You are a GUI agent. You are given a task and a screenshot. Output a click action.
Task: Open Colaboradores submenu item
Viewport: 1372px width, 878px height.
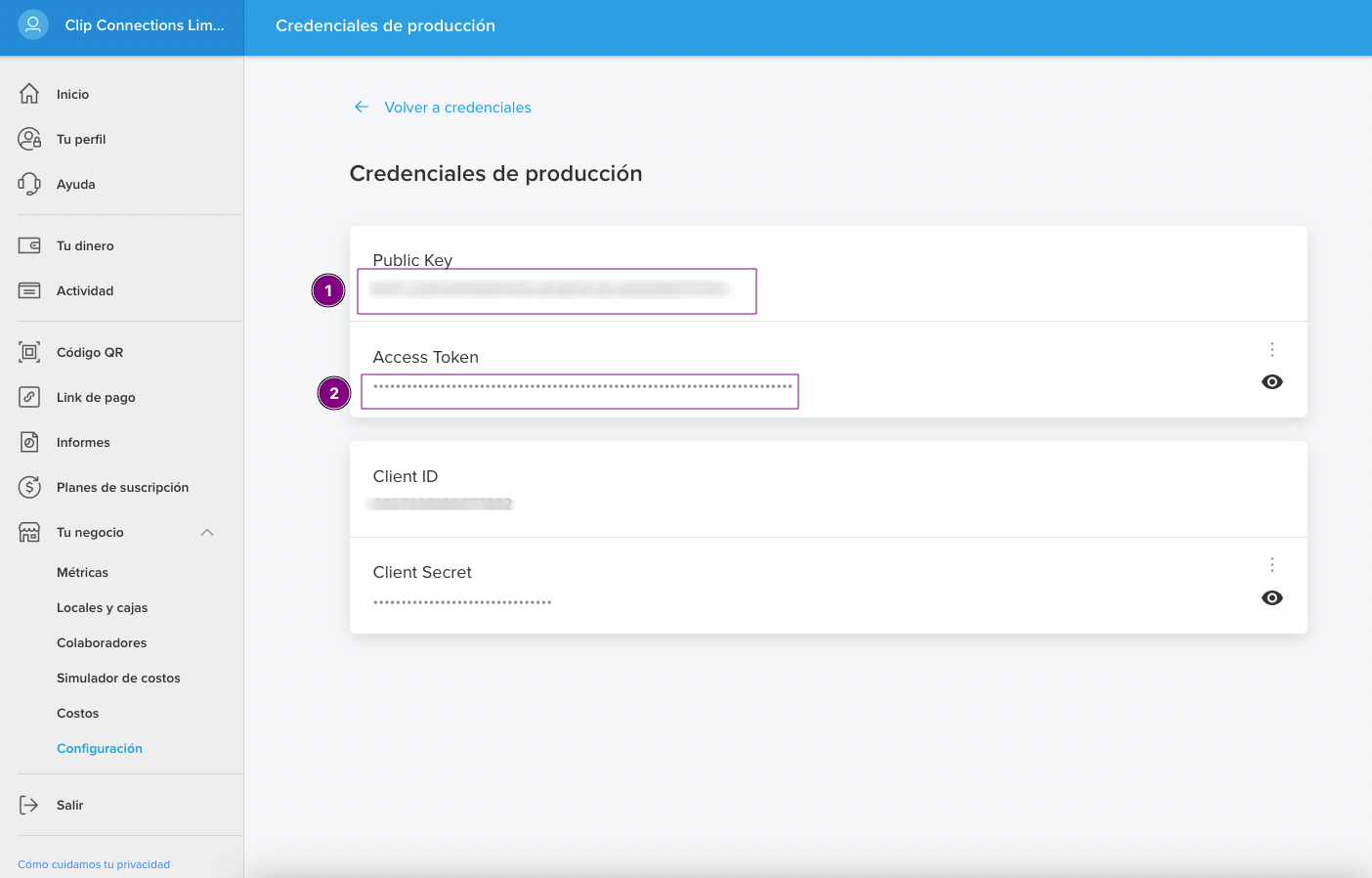[102, 642]
